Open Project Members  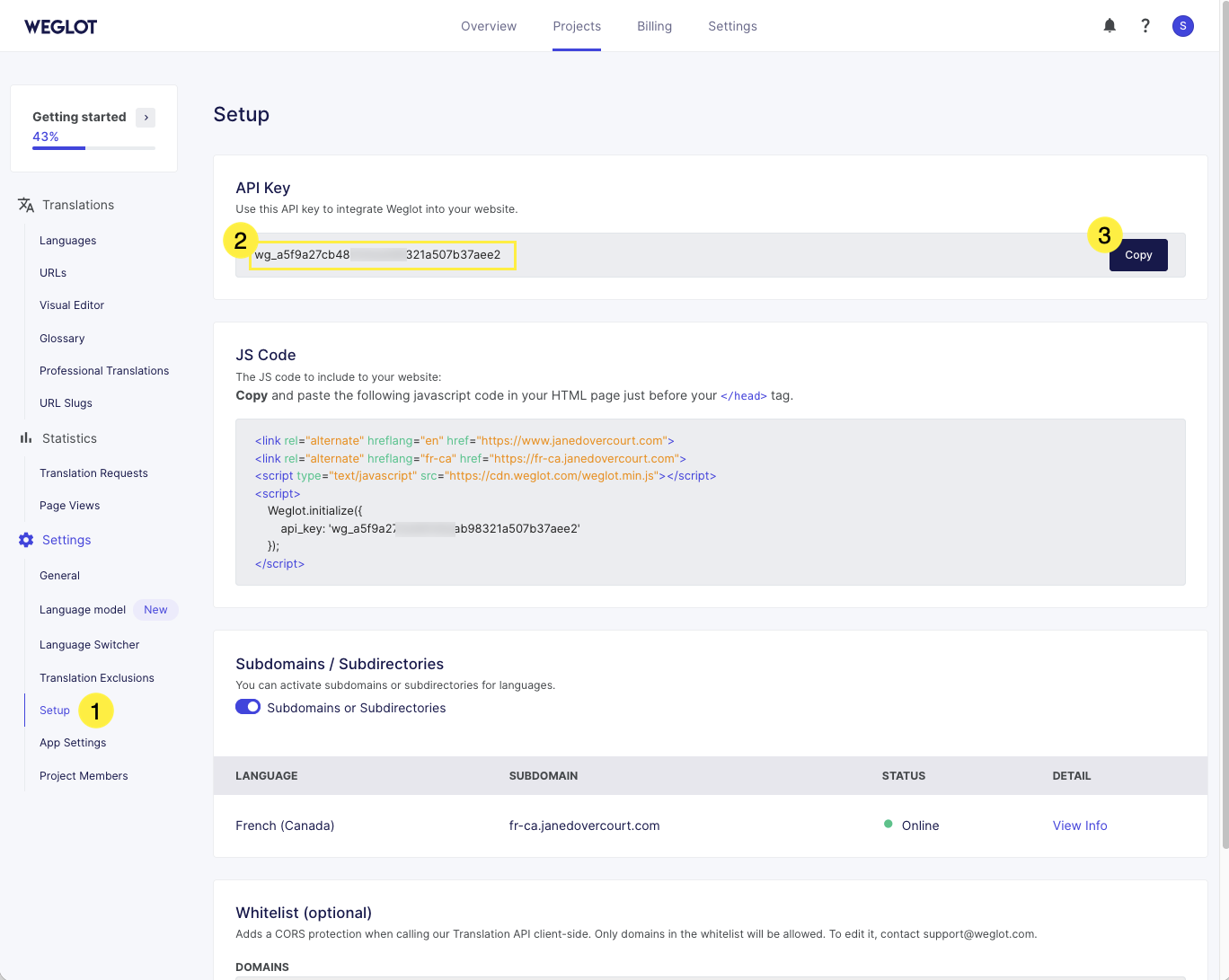[84, 776]
